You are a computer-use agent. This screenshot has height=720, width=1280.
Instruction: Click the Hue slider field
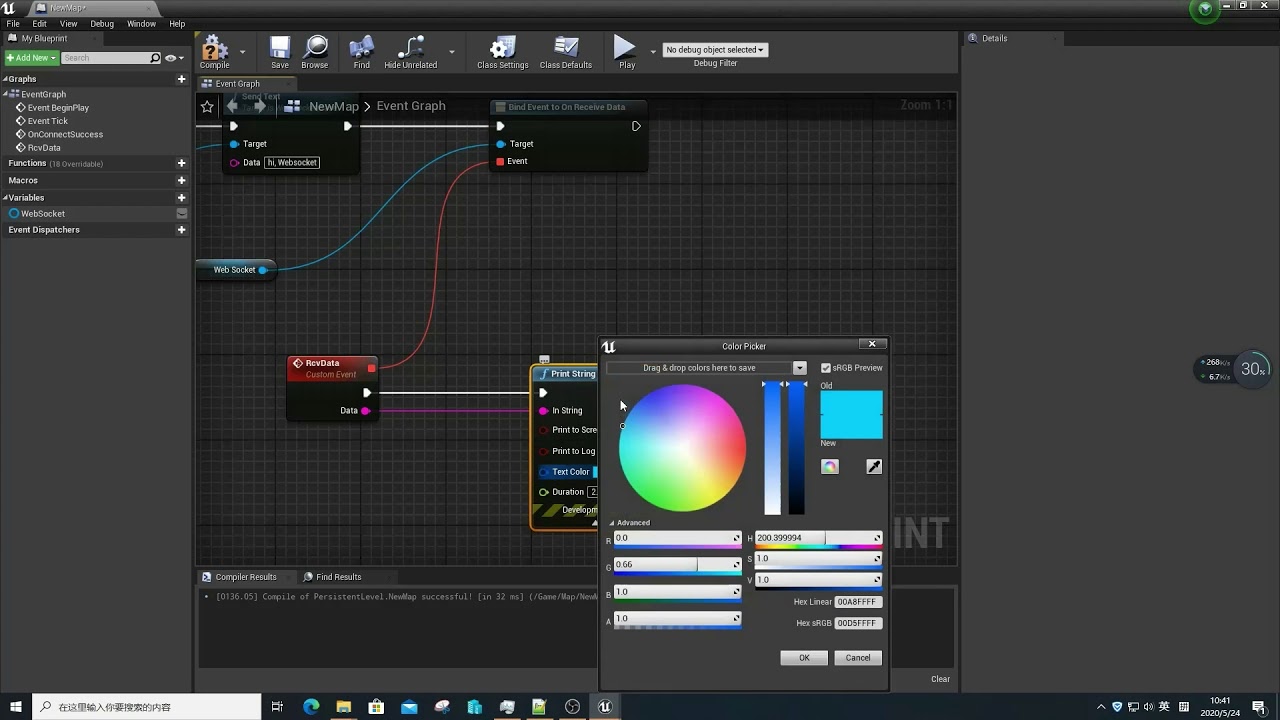(817, 538)
